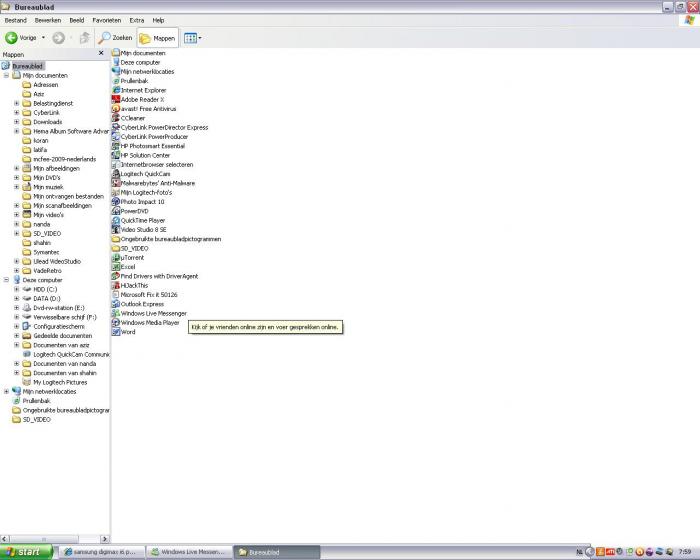700x560 pixels.
Task: Select Symantec folder in tree
Action: [x=41, y=252]
